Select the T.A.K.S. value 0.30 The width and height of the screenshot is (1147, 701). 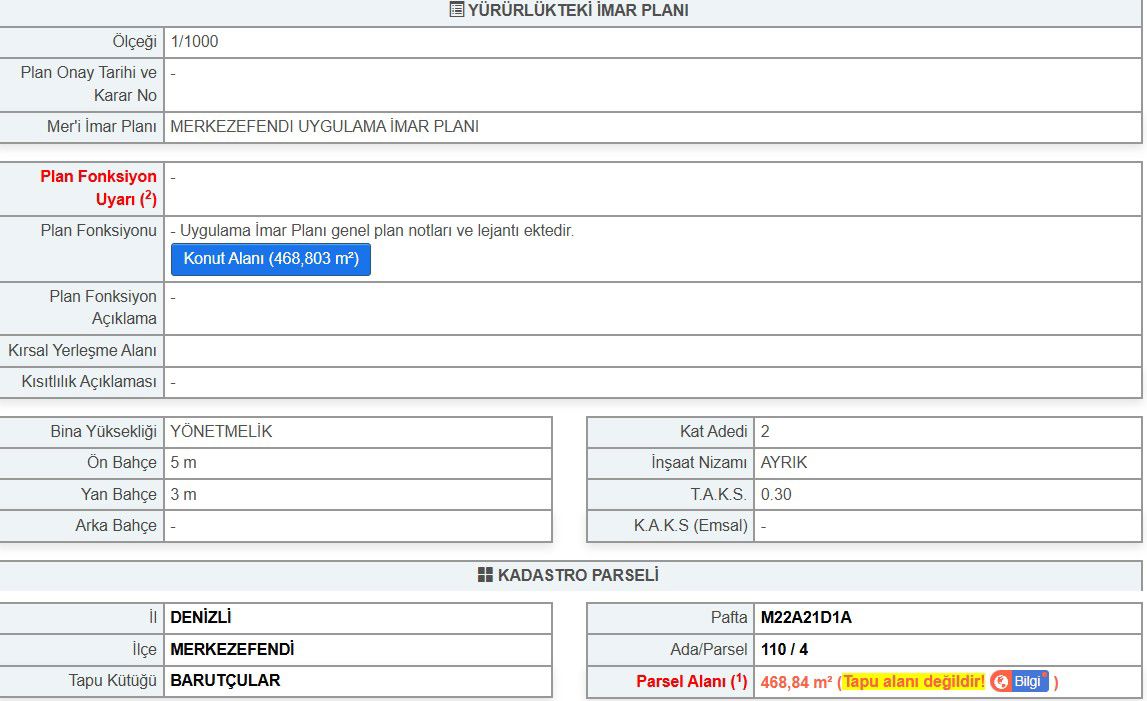(x=776, y=494)
